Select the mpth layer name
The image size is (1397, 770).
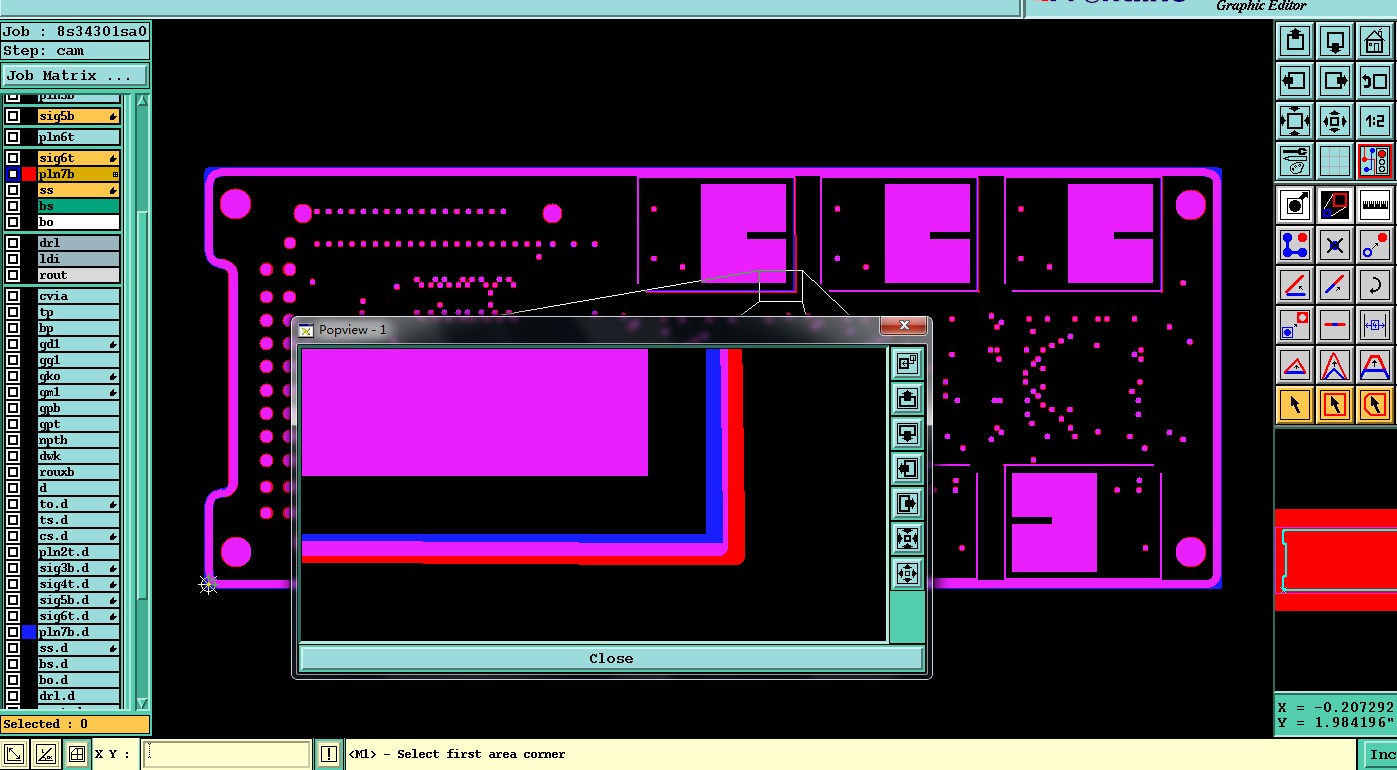79,440
